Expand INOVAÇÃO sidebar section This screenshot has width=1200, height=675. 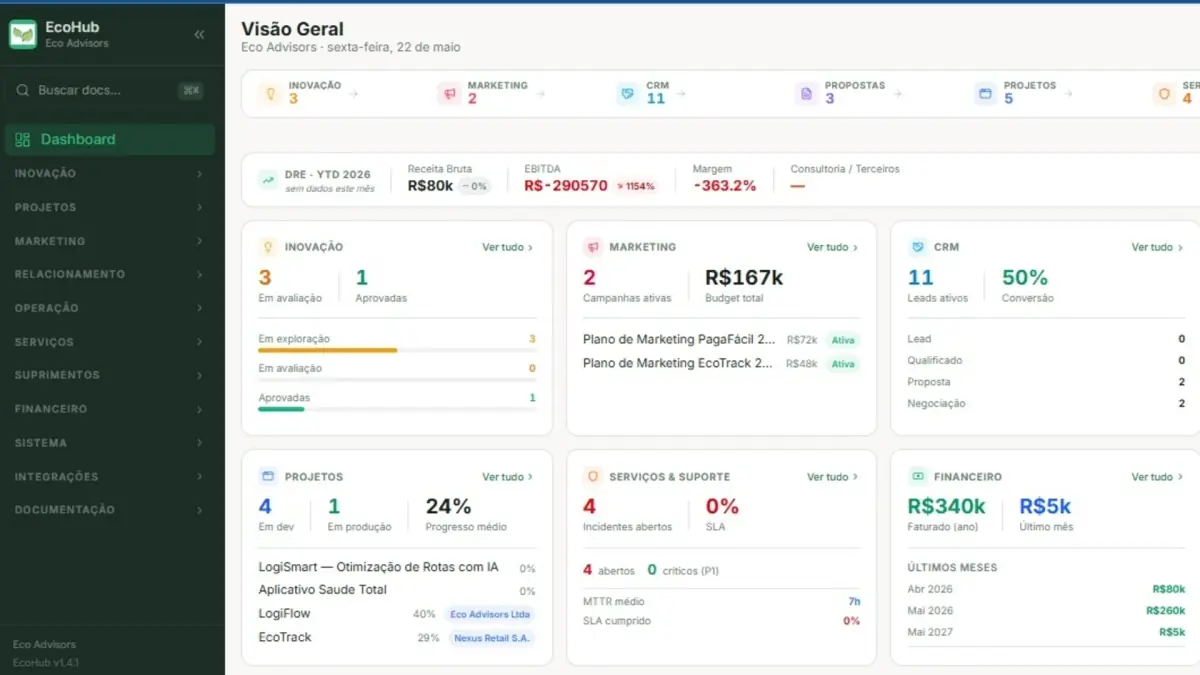tap(108, 174)
